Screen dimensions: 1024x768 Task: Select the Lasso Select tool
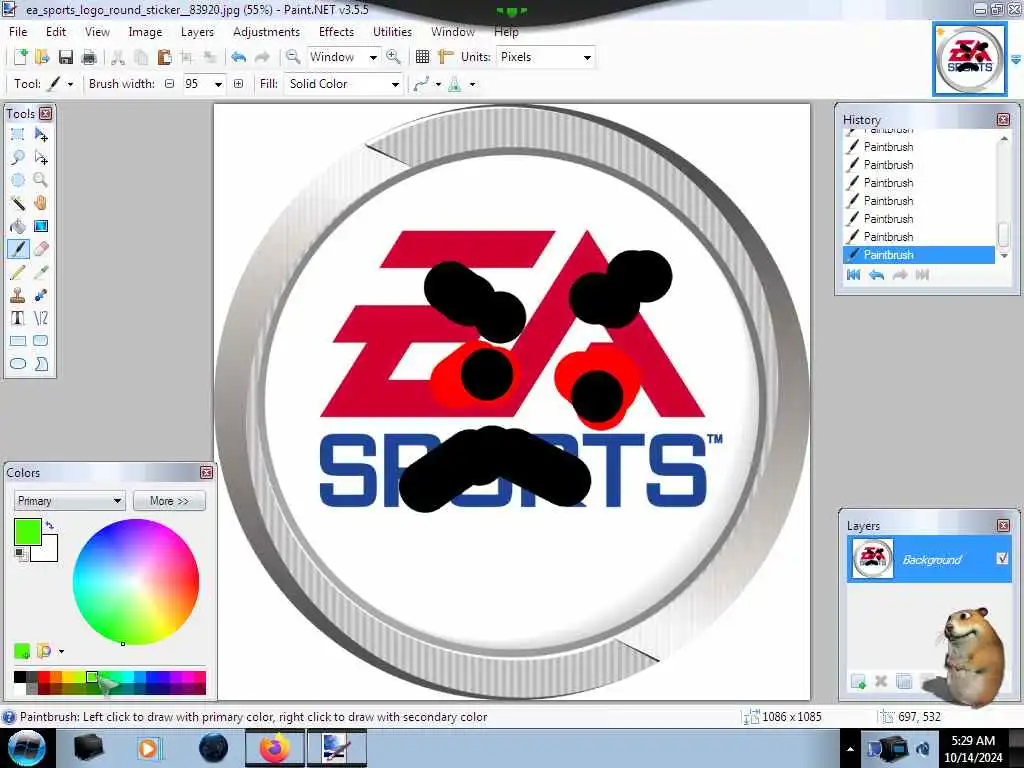click(x=18, y=157)
